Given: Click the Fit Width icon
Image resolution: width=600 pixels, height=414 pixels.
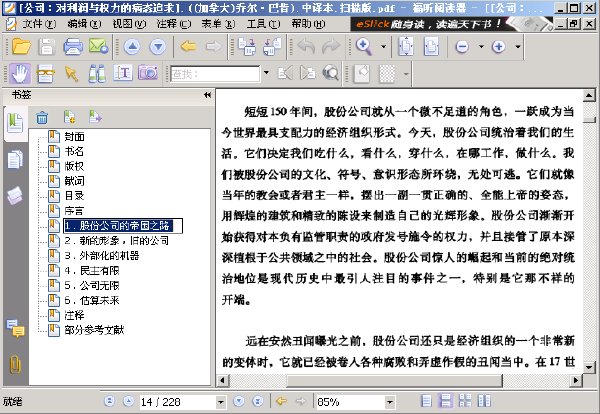Looking at the screenshot, I should point(431,47).
